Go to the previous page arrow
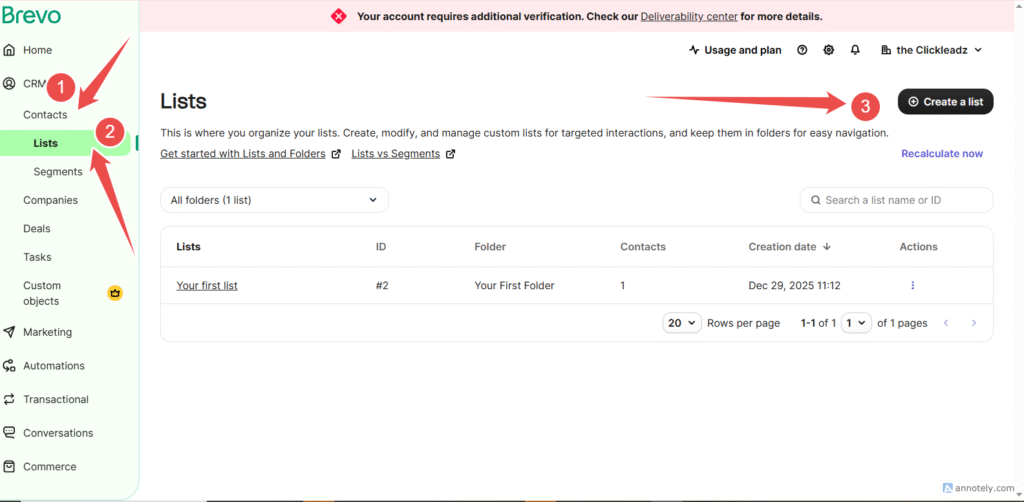1024x502 pixels. tap(946, 323)
